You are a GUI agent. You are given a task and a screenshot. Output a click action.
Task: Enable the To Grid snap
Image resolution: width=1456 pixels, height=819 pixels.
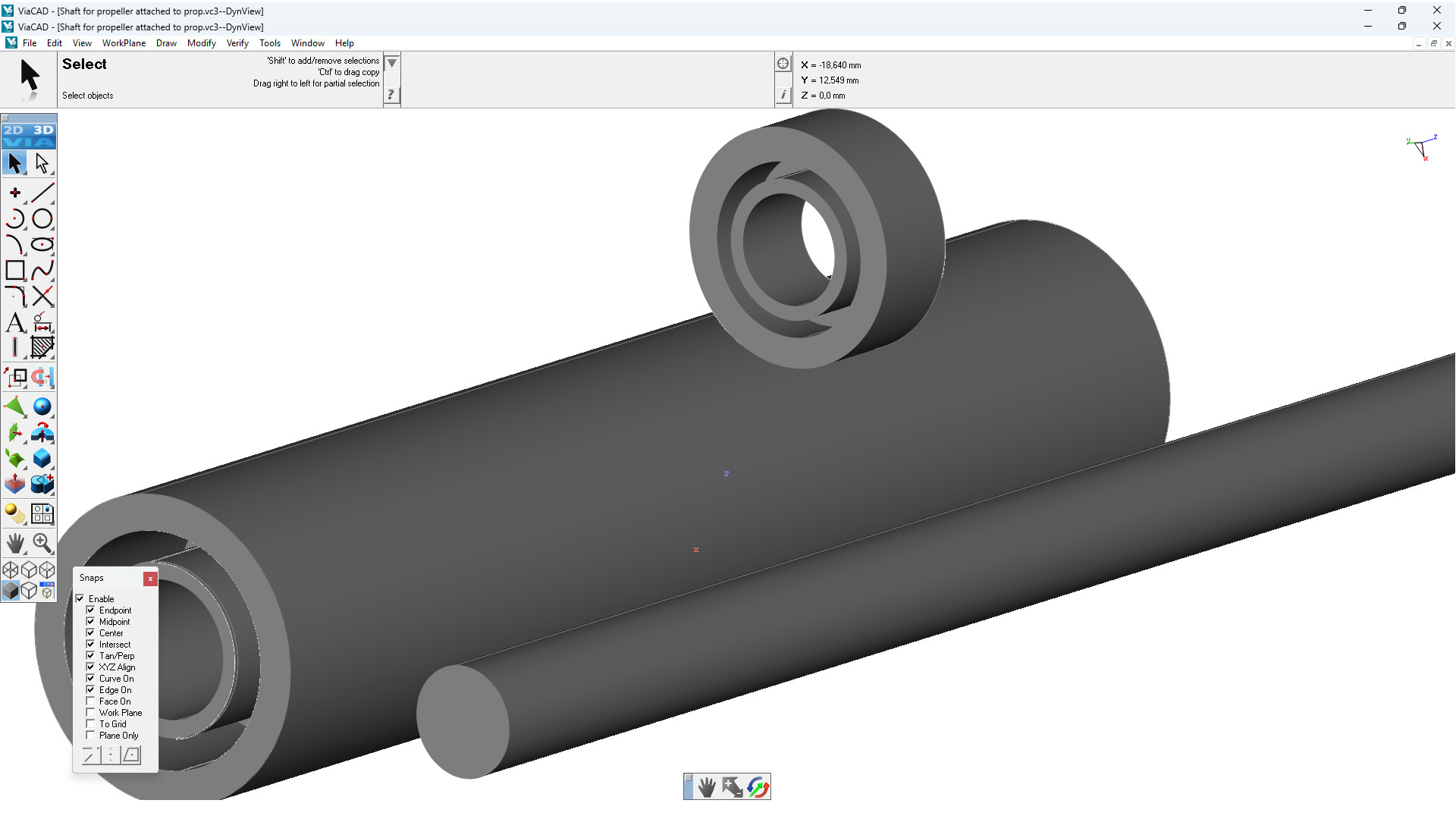point(90,724)
